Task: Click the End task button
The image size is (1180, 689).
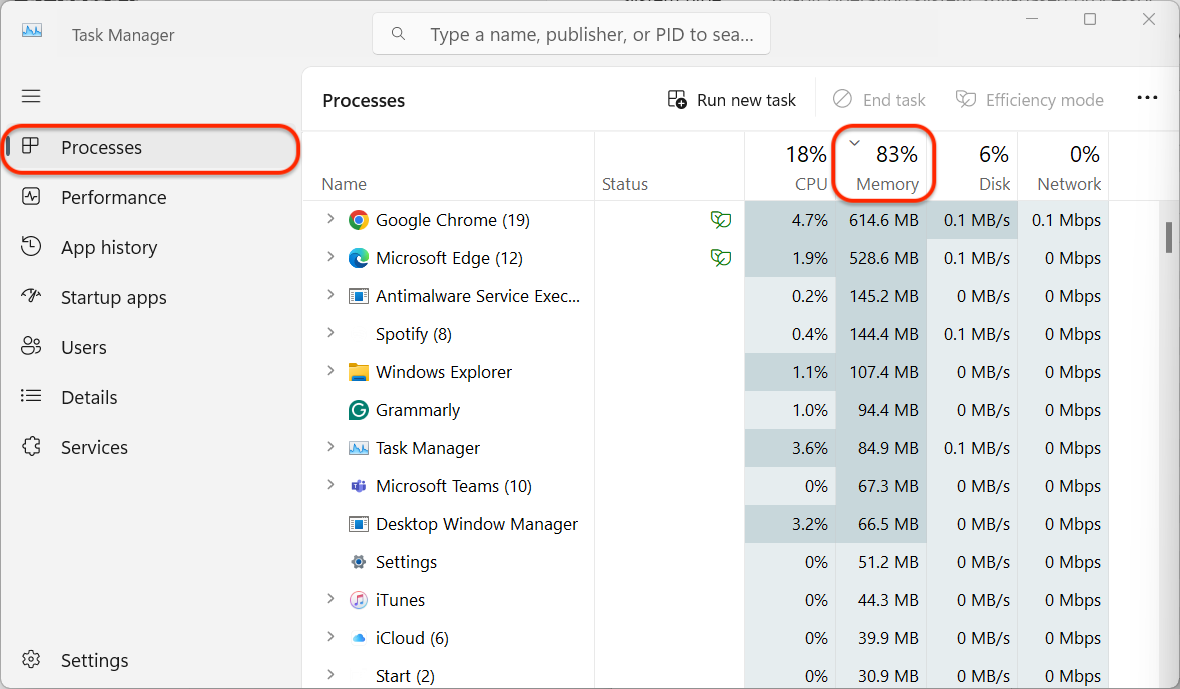Action: tap(879, 100)
